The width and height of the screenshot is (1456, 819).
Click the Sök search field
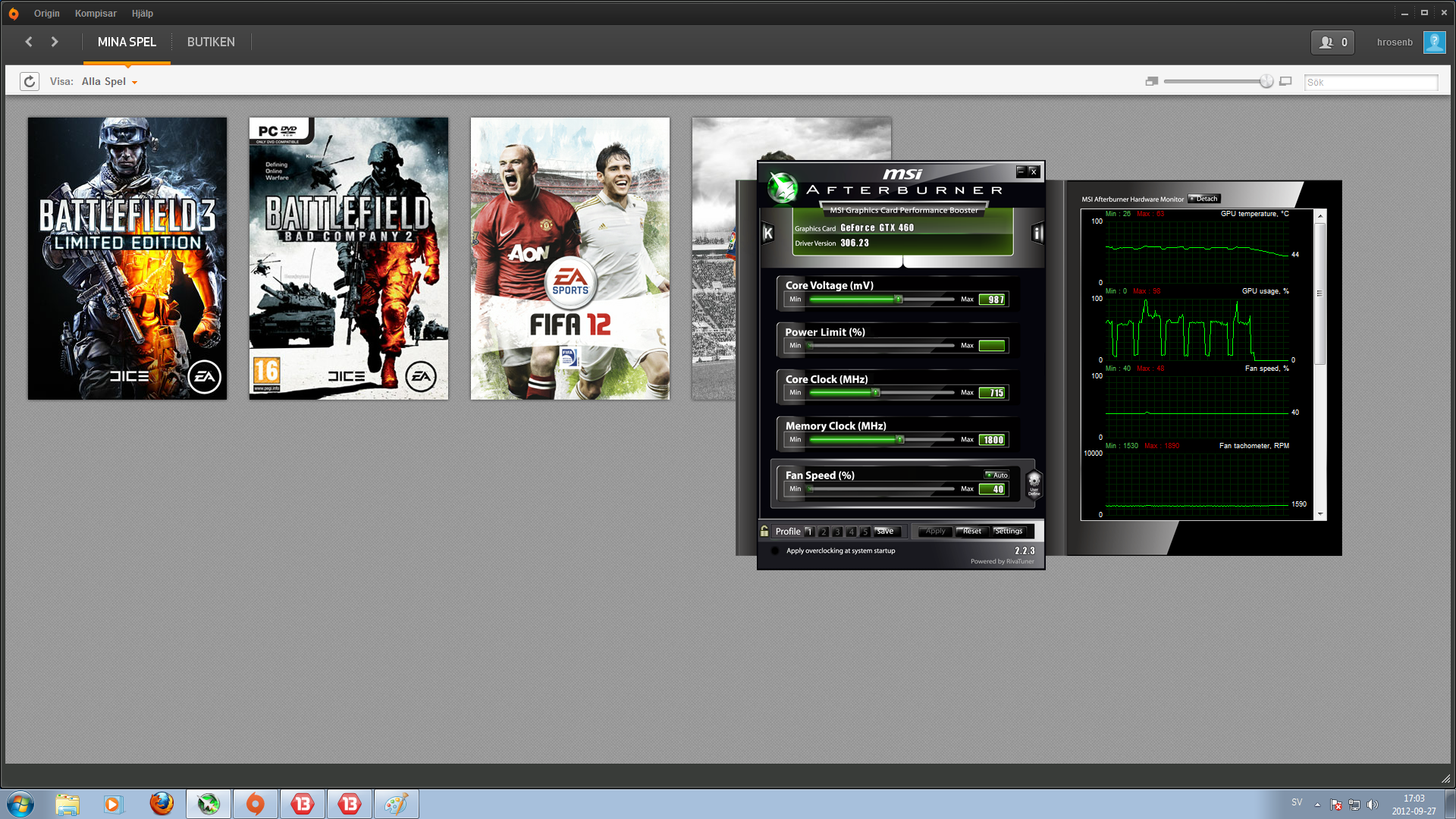pyautogui.click(x=1370, y=82)
